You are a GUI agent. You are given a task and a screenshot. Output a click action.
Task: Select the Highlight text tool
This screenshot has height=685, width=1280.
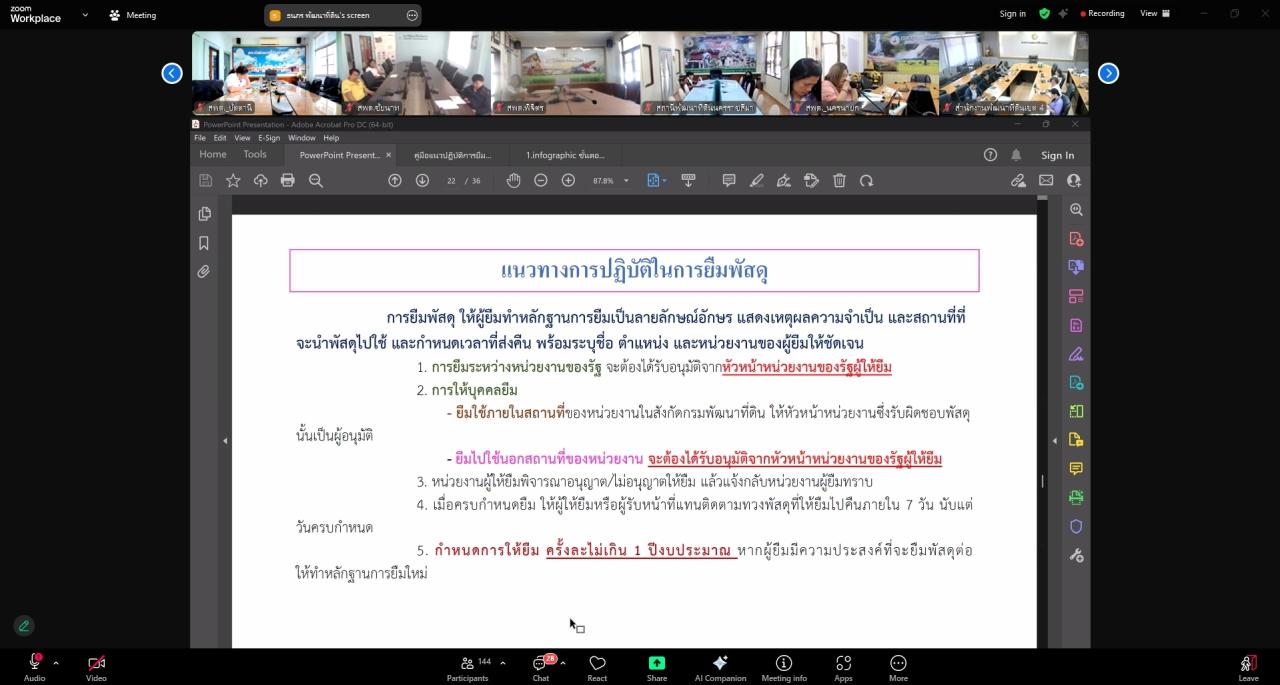756,180
